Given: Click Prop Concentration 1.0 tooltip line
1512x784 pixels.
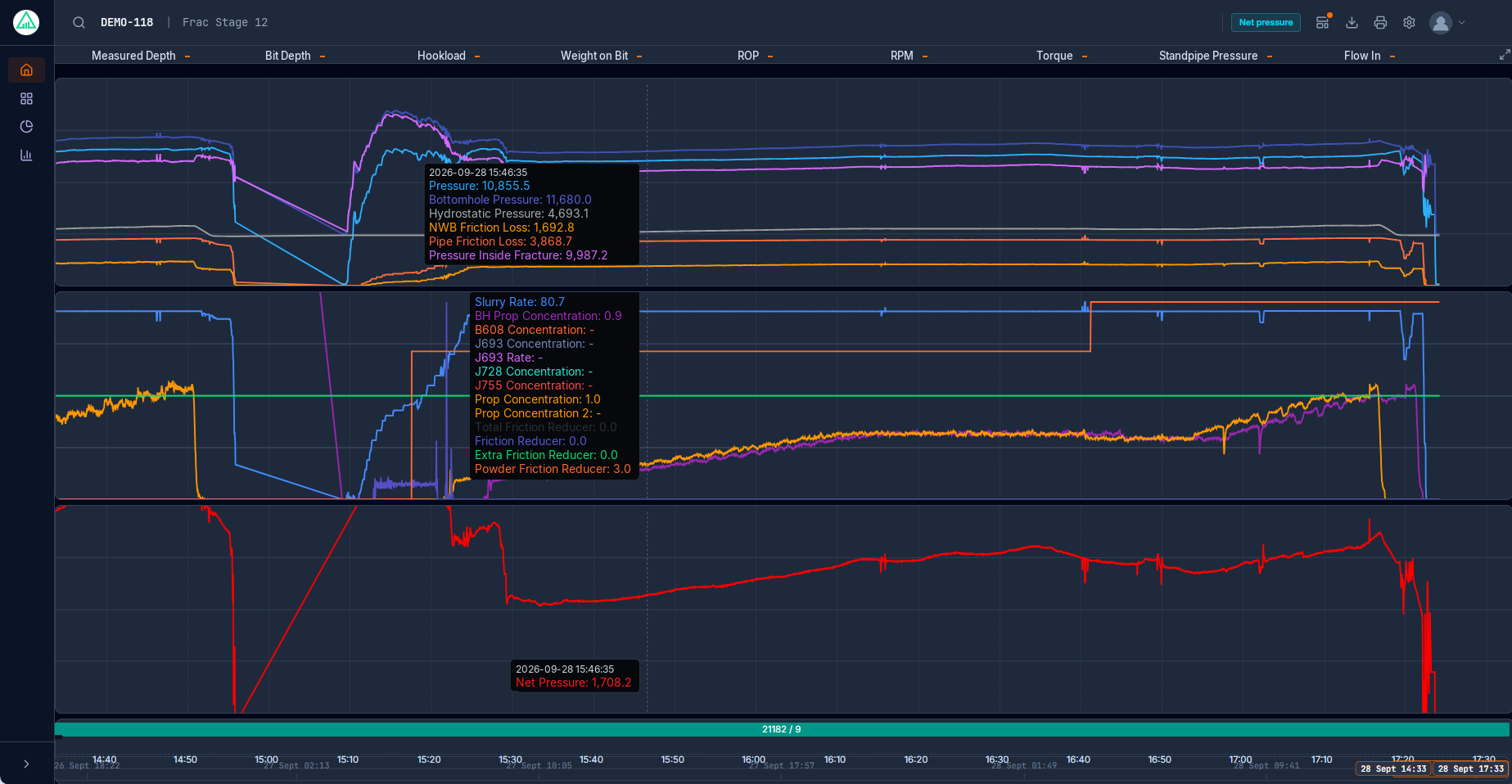Looking at the screenshot, I should [537, 399].
